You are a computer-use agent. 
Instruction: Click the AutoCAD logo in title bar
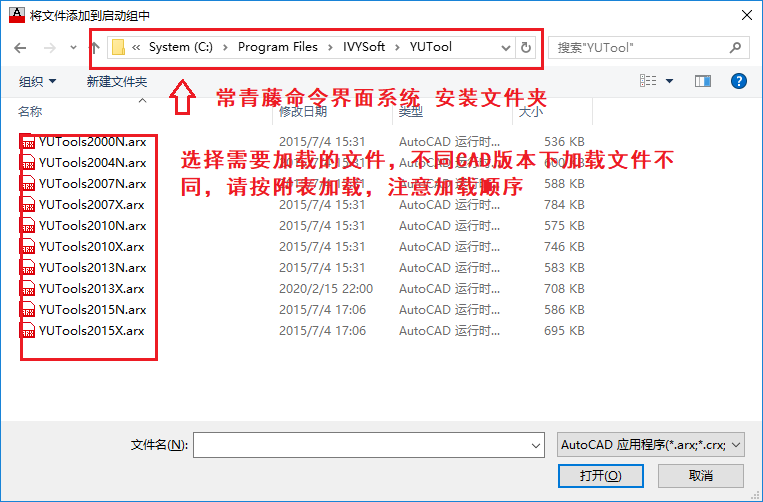17,15
